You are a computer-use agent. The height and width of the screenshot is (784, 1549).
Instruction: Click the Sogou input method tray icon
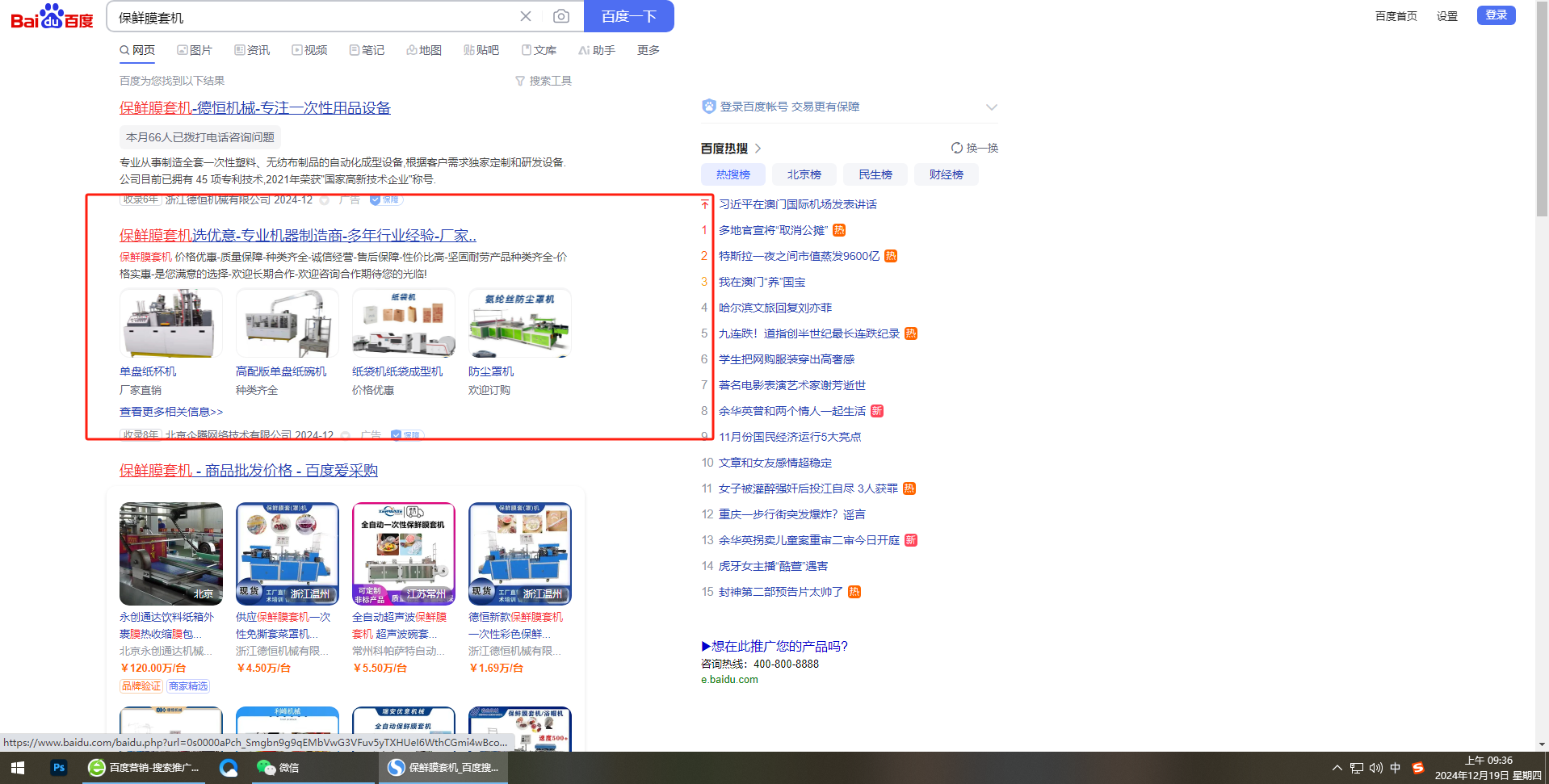1418,768
